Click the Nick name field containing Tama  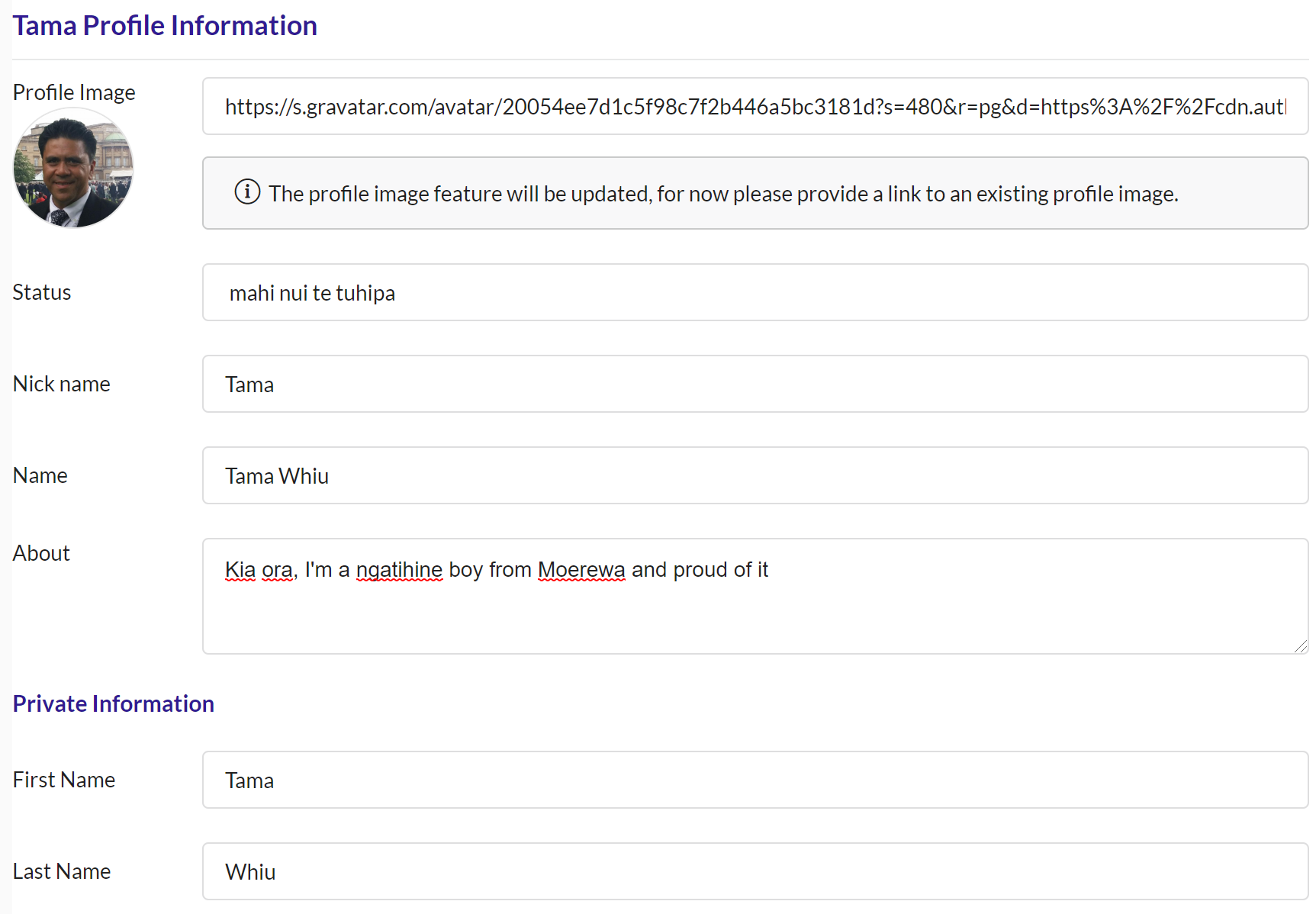(755, 384)
